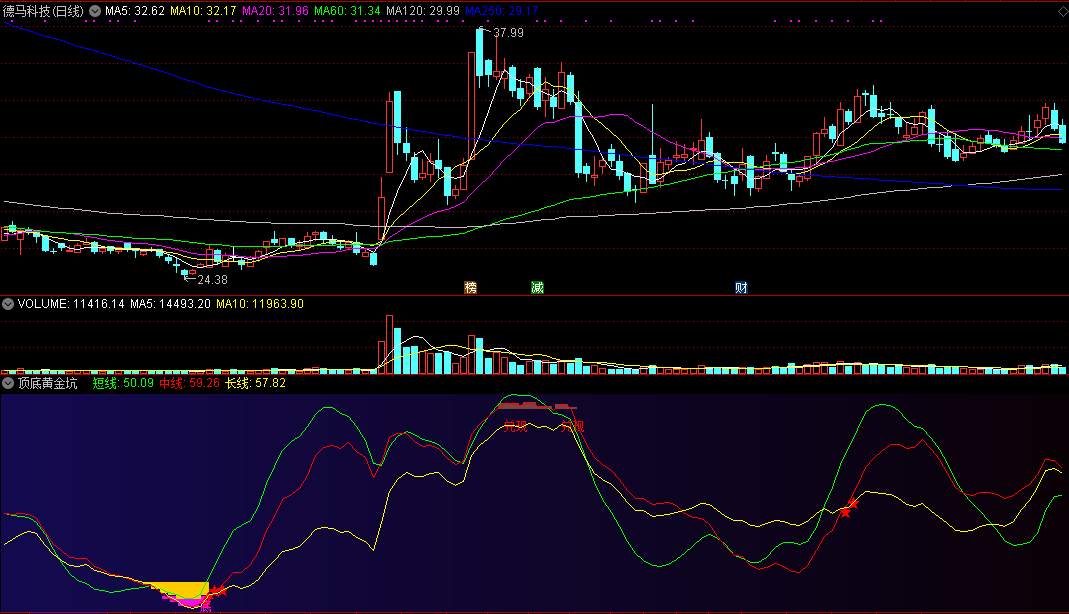Open the blue 财 financial report marker
Image resolution: width=1069 pixels, height=614 pixels.
(x=741, y=288)
